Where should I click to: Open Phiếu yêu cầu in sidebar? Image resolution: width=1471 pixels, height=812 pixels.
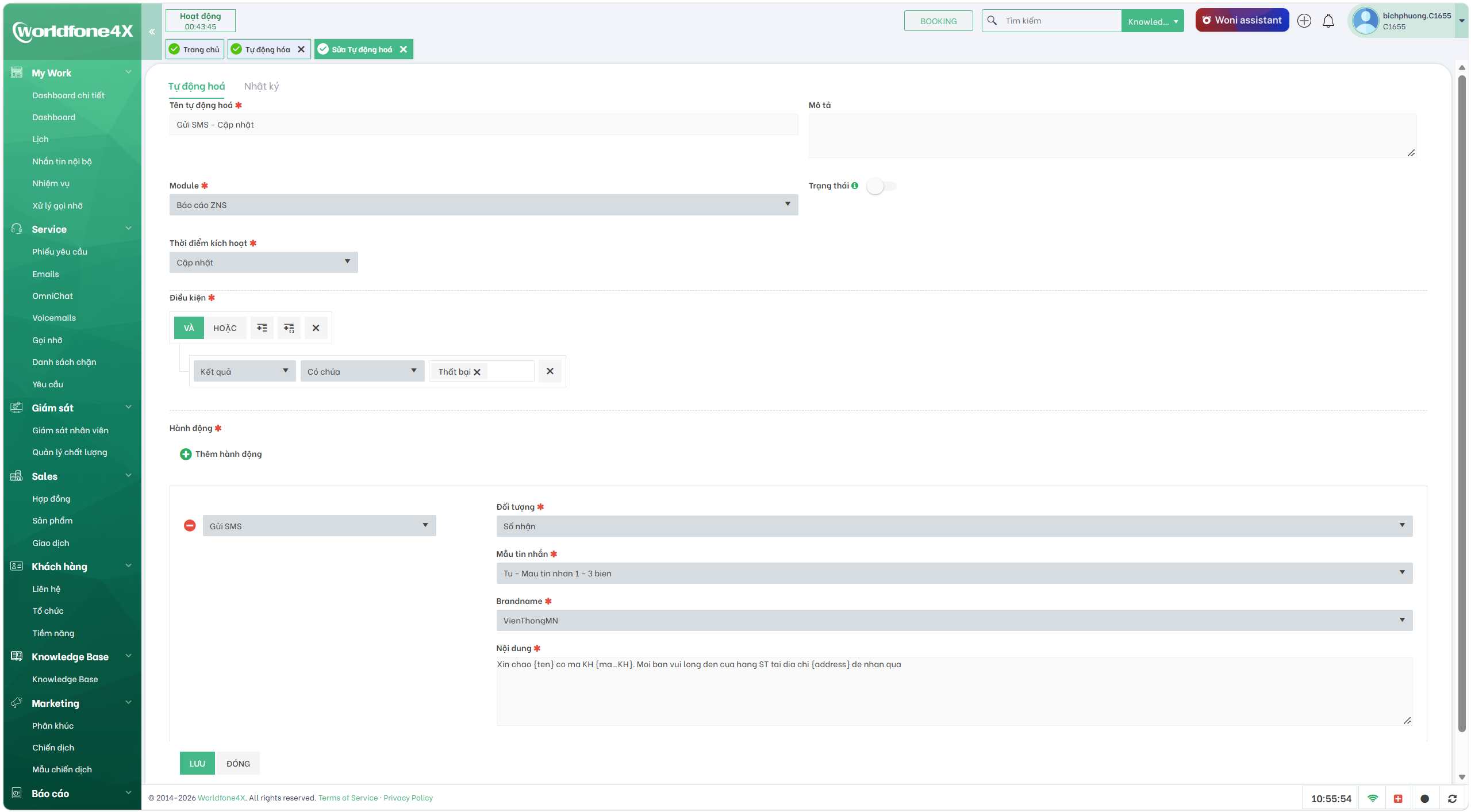click(60, 252)
